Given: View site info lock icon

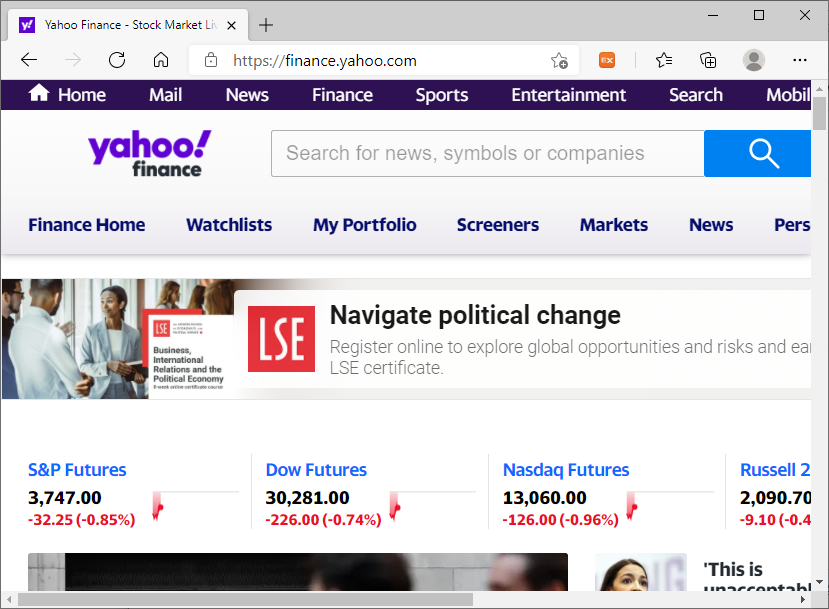Looking at the screenshot, I should click(x=211, y=60).
